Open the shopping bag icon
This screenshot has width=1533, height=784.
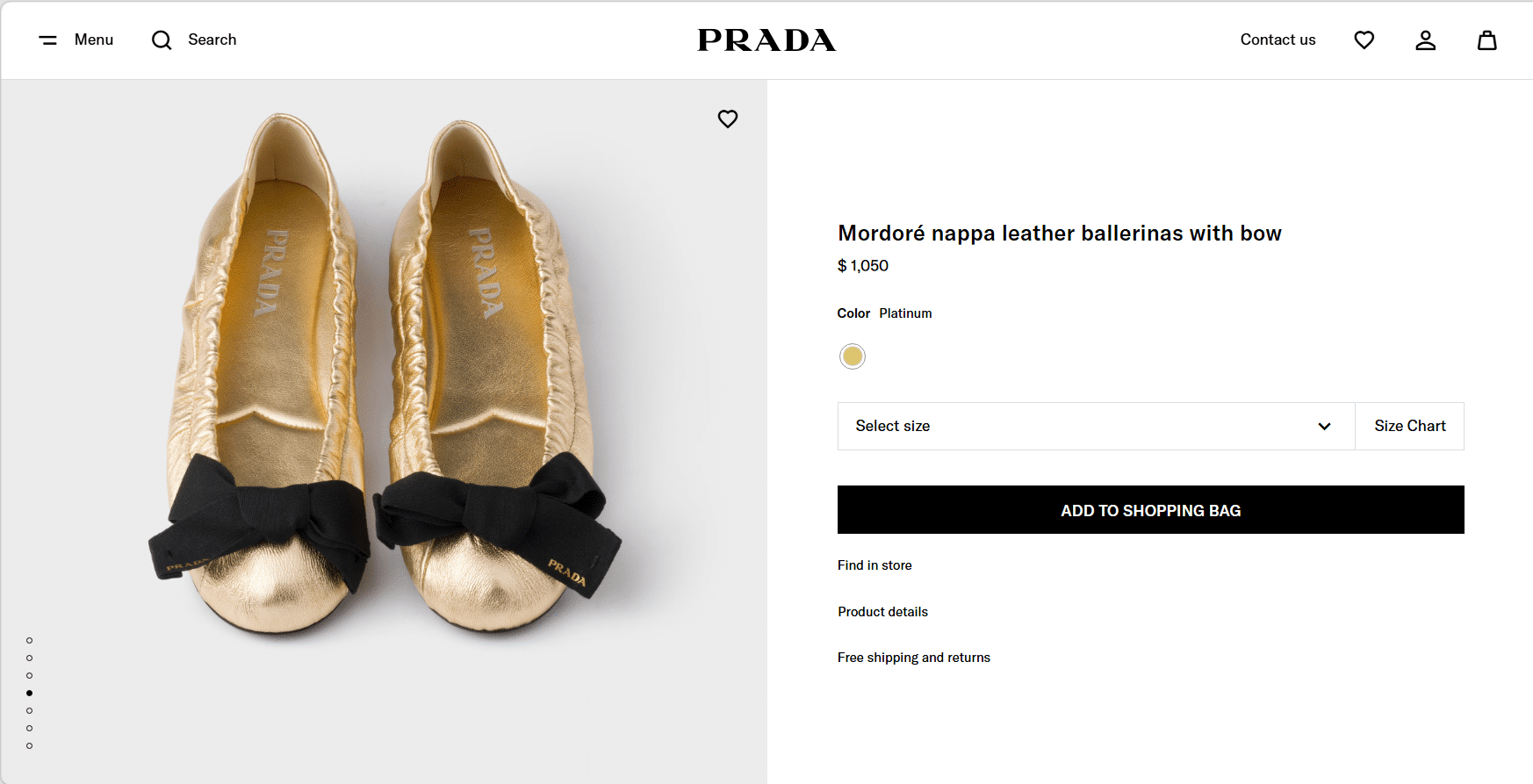point(1486,40)
